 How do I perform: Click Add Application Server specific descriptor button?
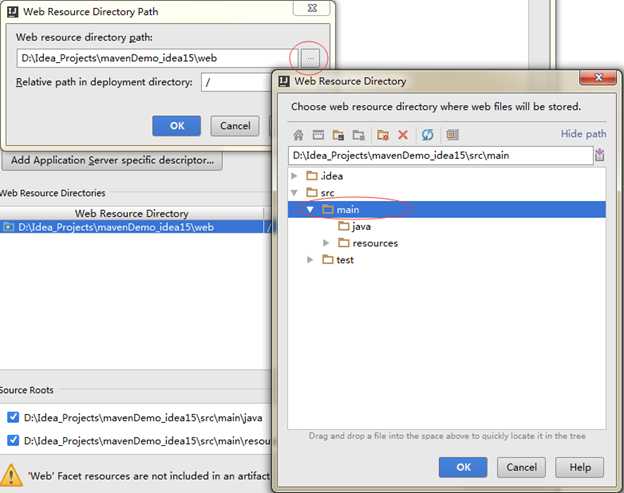click(x=112, y=160)
